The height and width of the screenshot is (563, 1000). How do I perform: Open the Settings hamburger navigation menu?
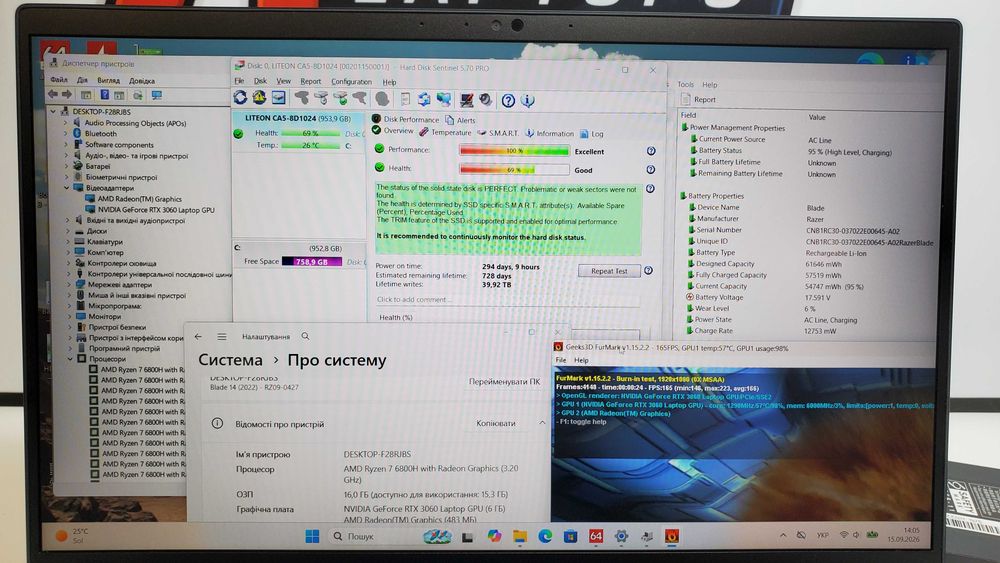tap(221, 336)
